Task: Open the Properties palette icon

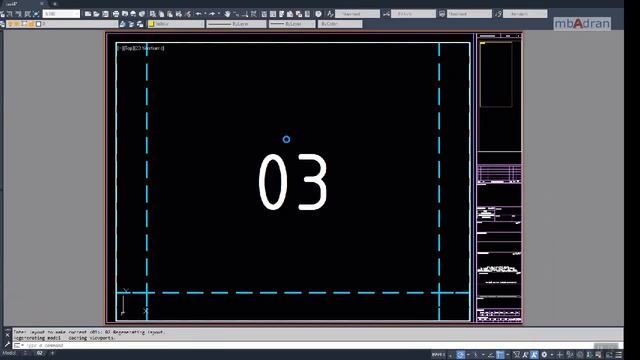Action: point(264,14)
